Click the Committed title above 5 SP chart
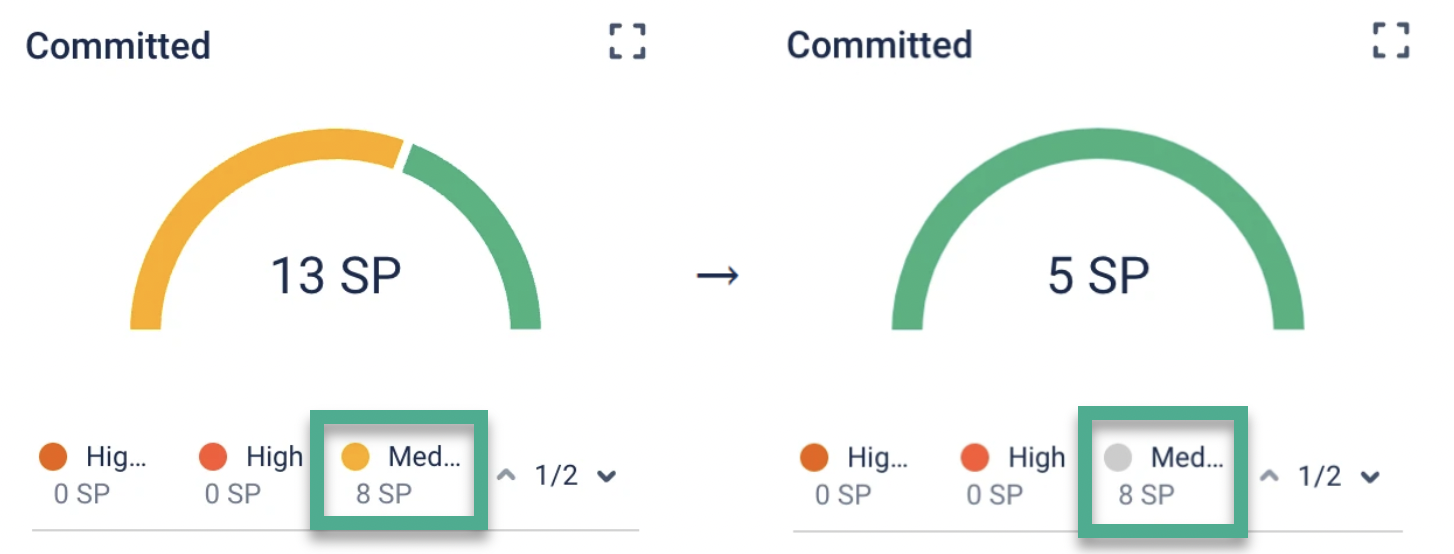 point(879,45)
